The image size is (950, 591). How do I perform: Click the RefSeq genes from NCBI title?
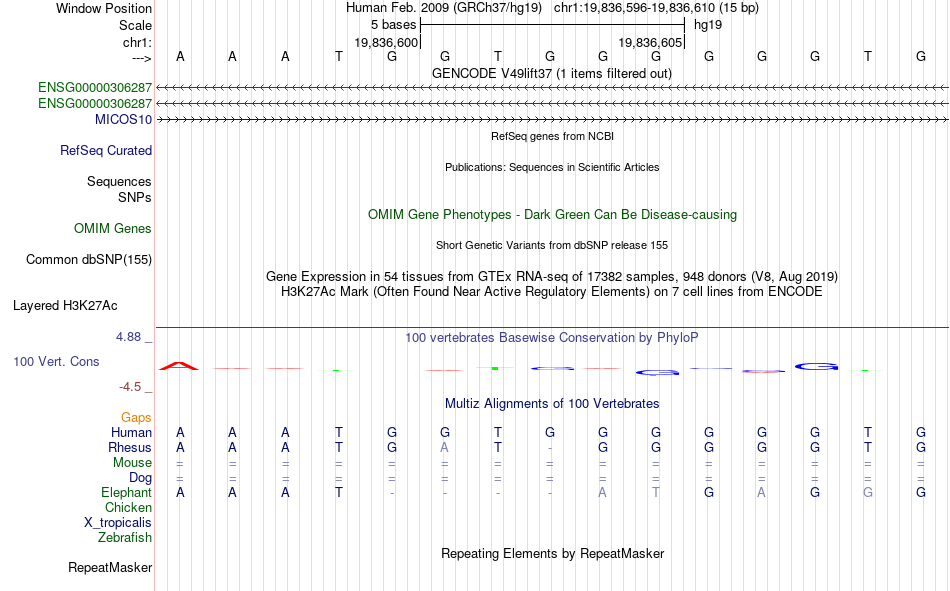click(552, 136)
